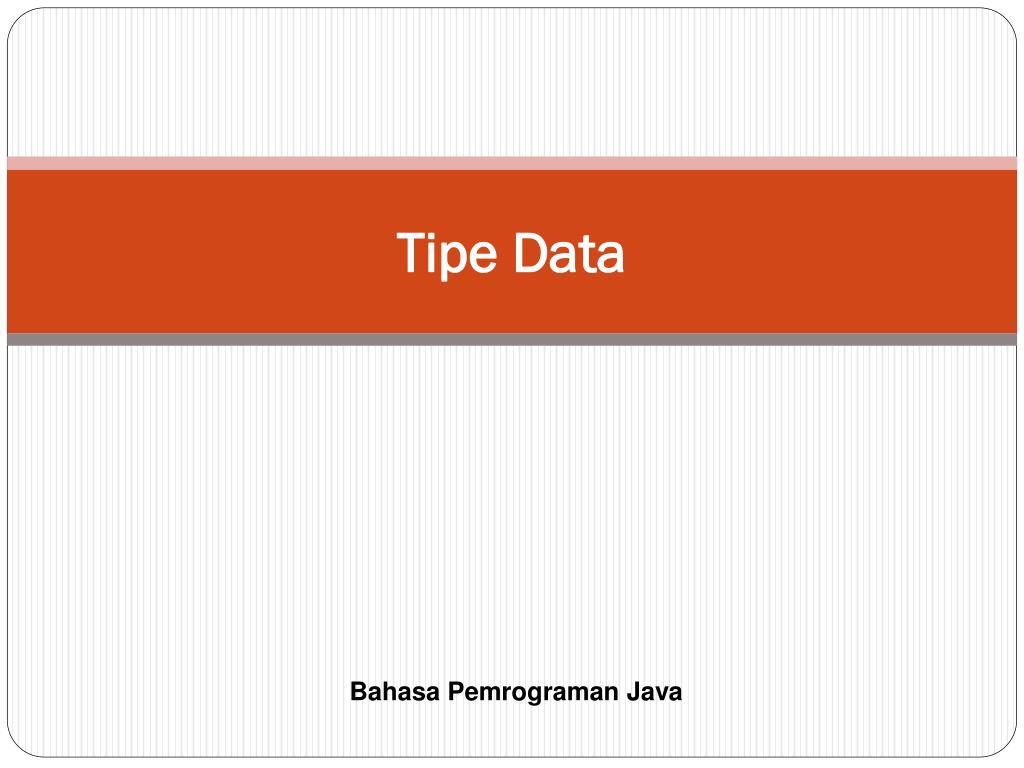Click the letter "T" in the title
This screenshot has width=1024, height=768.
click(411, 251)
